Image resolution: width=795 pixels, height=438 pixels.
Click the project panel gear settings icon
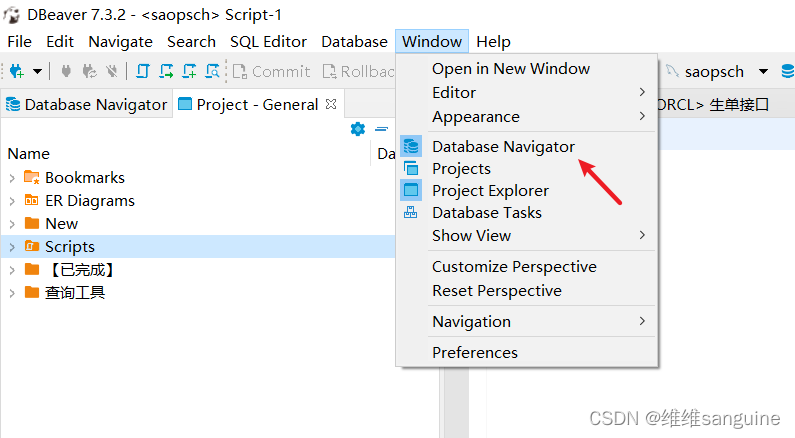pos(357,129)
